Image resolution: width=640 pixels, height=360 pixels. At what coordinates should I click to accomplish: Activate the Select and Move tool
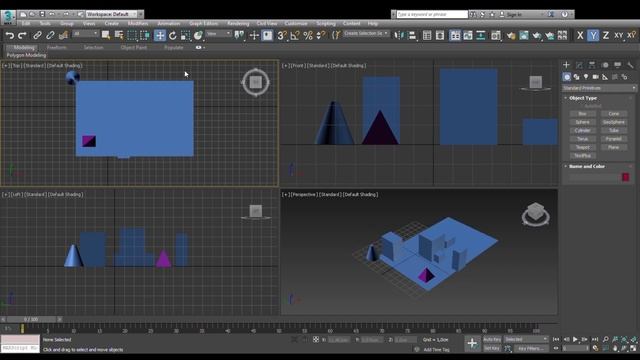click(160, 36)
